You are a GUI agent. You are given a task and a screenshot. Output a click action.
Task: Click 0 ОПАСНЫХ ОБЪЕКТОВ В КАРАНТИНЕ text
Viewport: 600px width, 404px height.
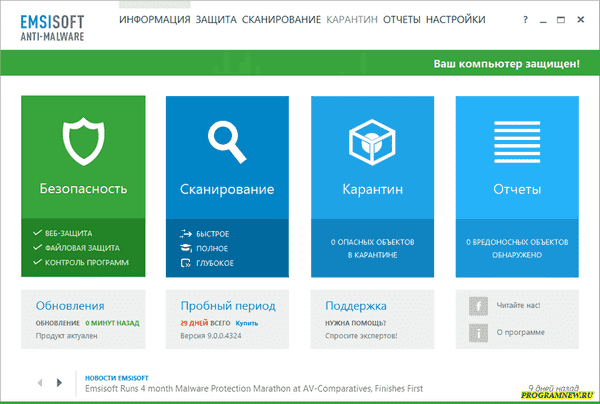point(372,248)
